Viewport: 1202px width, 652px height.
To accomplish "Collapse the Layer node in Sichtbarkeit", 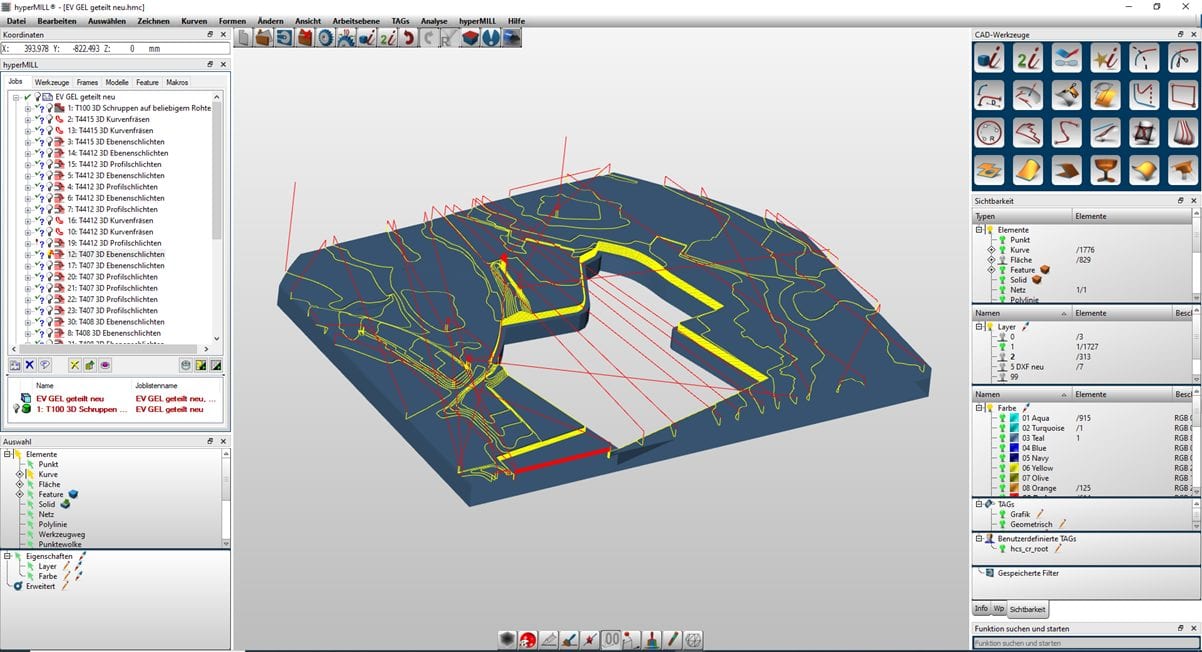I will click(x=979, y=327).
